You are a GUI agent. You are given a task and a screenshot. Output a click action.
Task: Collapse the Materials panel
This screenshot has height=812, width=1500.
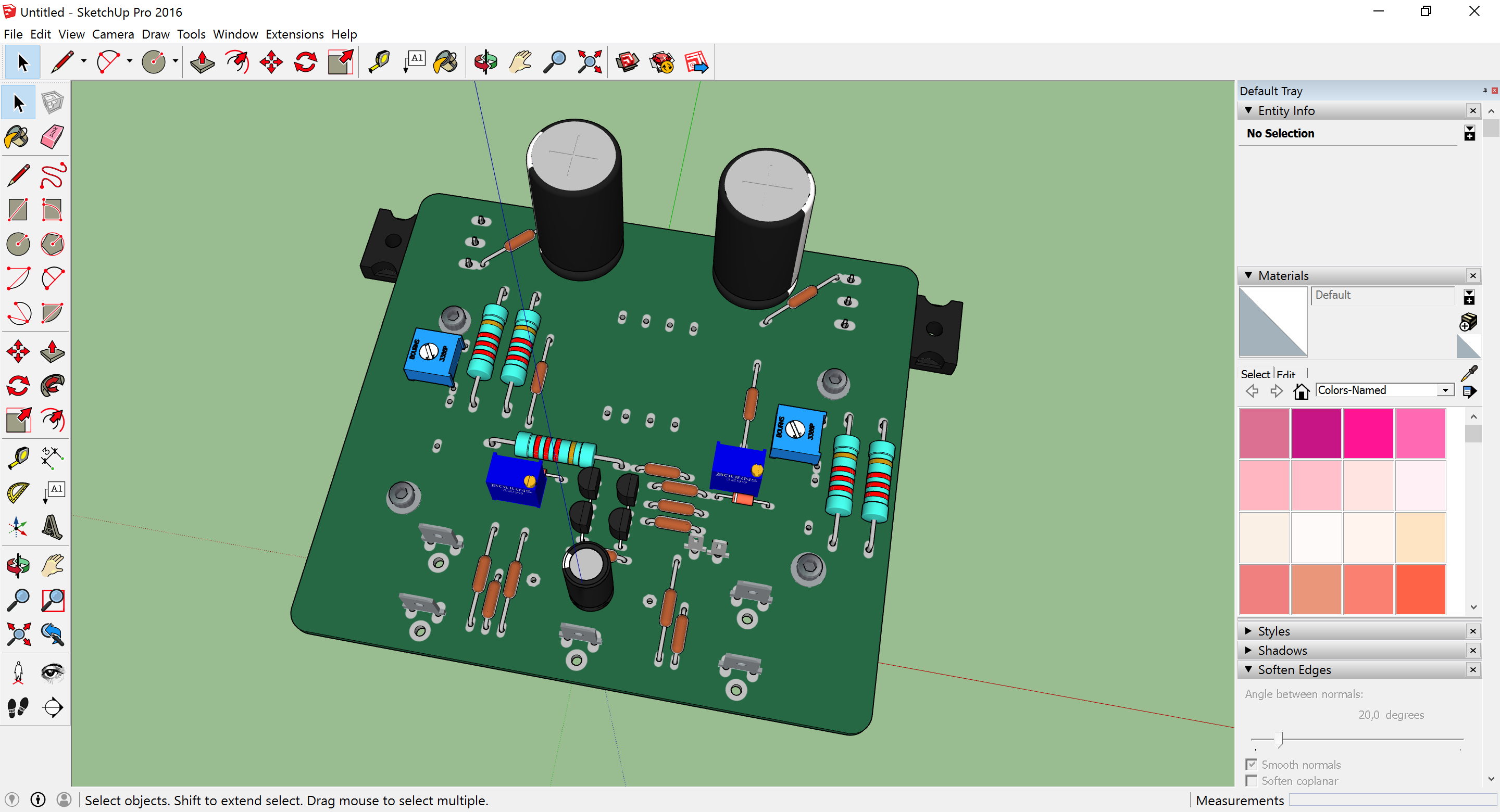[1248, 275]
